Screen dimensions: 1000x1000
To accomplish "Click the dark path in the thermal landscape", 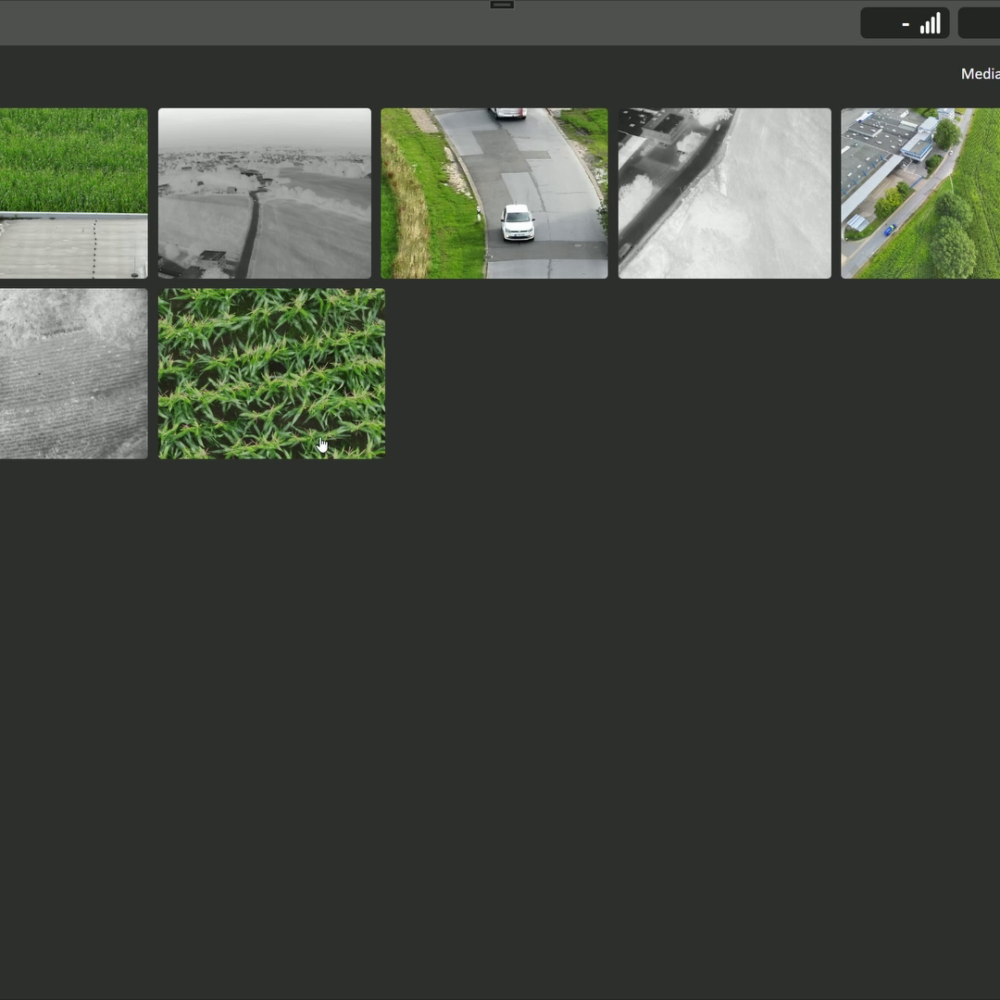I will pyautogui.click(x=250, y=232).
